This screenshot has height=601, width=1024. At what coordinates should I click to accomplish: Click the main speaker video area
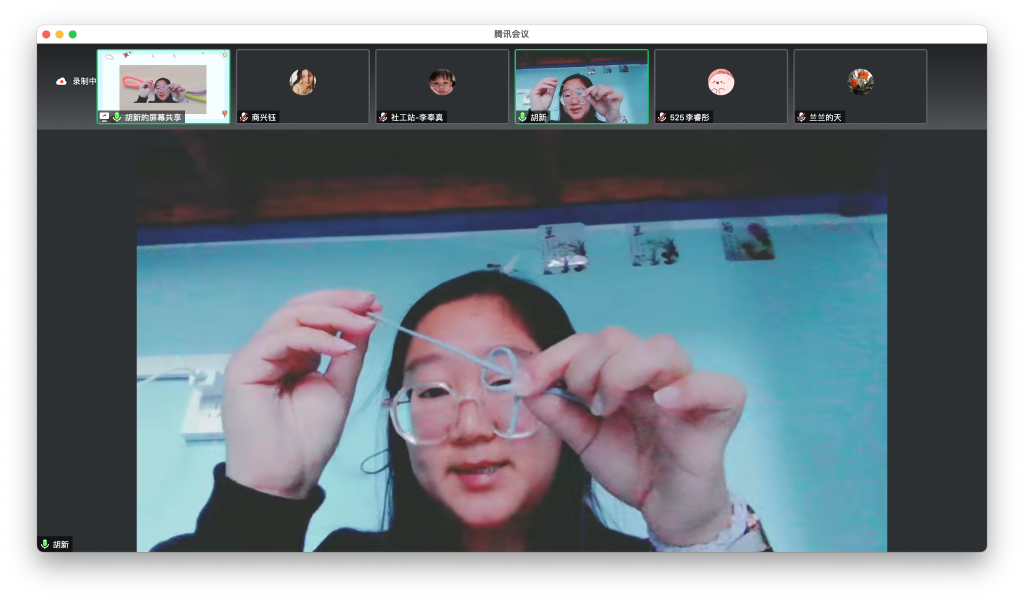pyautogui.click(x=511, y=340)
